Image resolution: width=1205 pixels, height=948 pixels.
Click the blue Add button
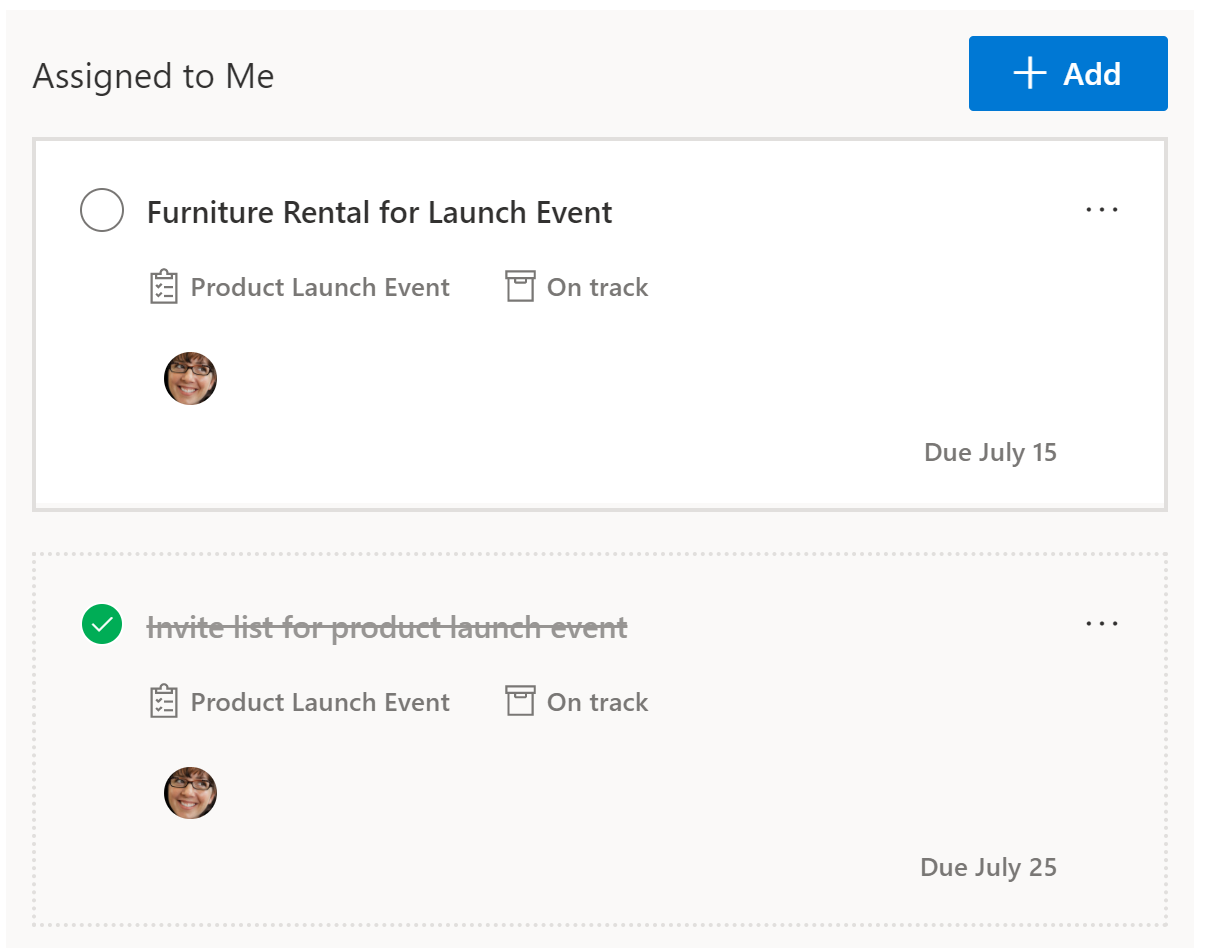click(1067, 74)
